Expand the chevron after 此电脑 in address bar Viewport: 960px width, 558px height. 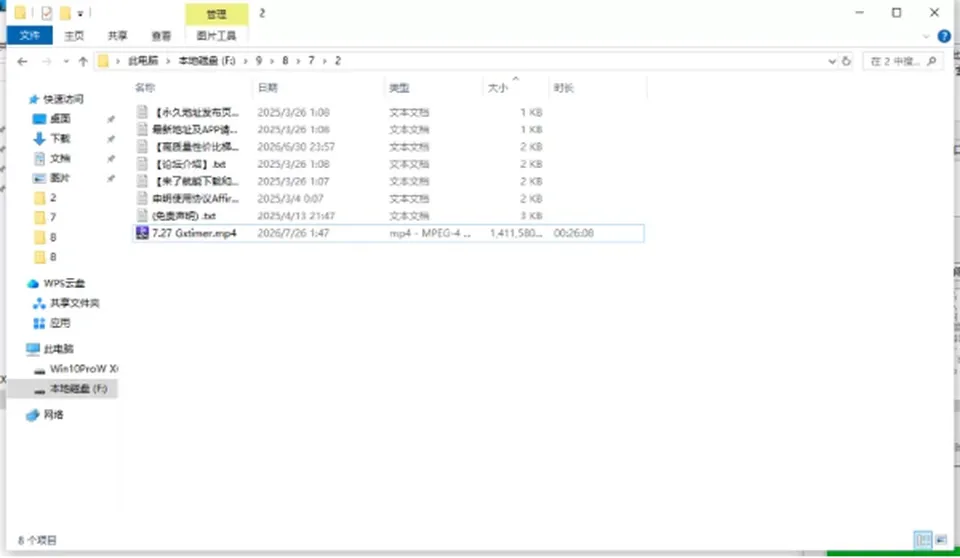(x=168, y=61)
